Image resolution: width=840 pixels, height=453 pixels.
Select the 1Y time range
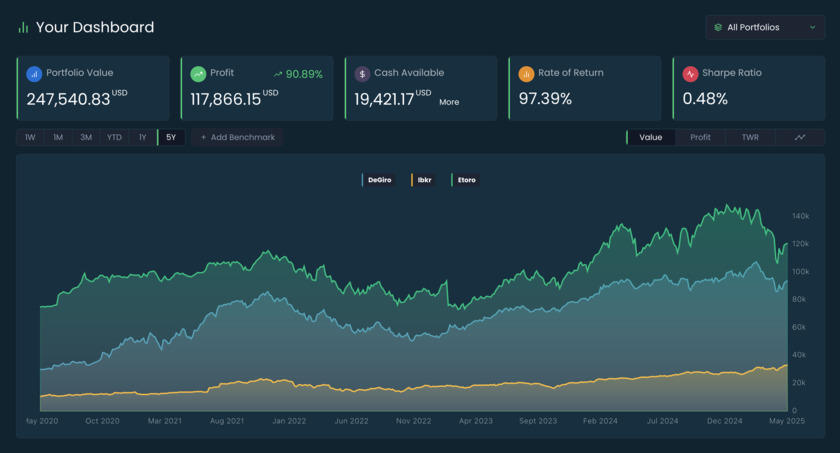142,137
